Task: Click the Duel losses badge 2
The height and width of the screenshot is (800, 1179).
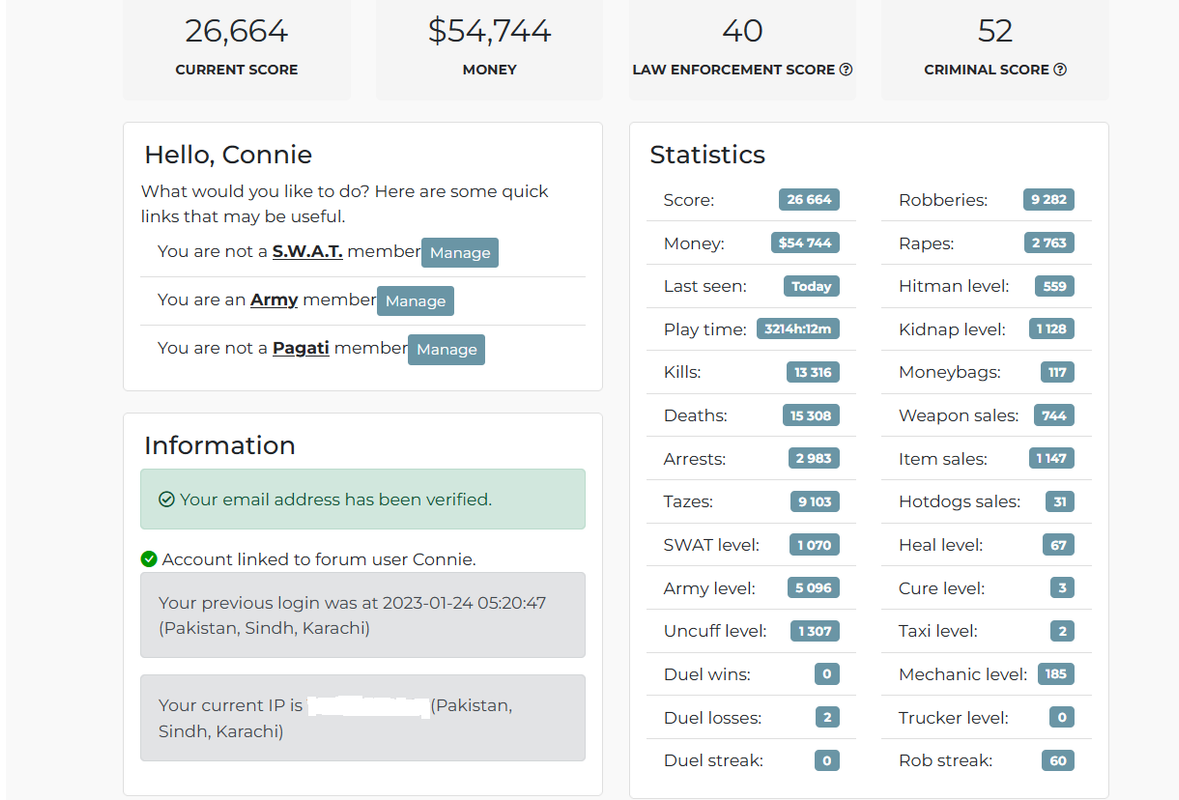Action: click(x=827, y=717)
